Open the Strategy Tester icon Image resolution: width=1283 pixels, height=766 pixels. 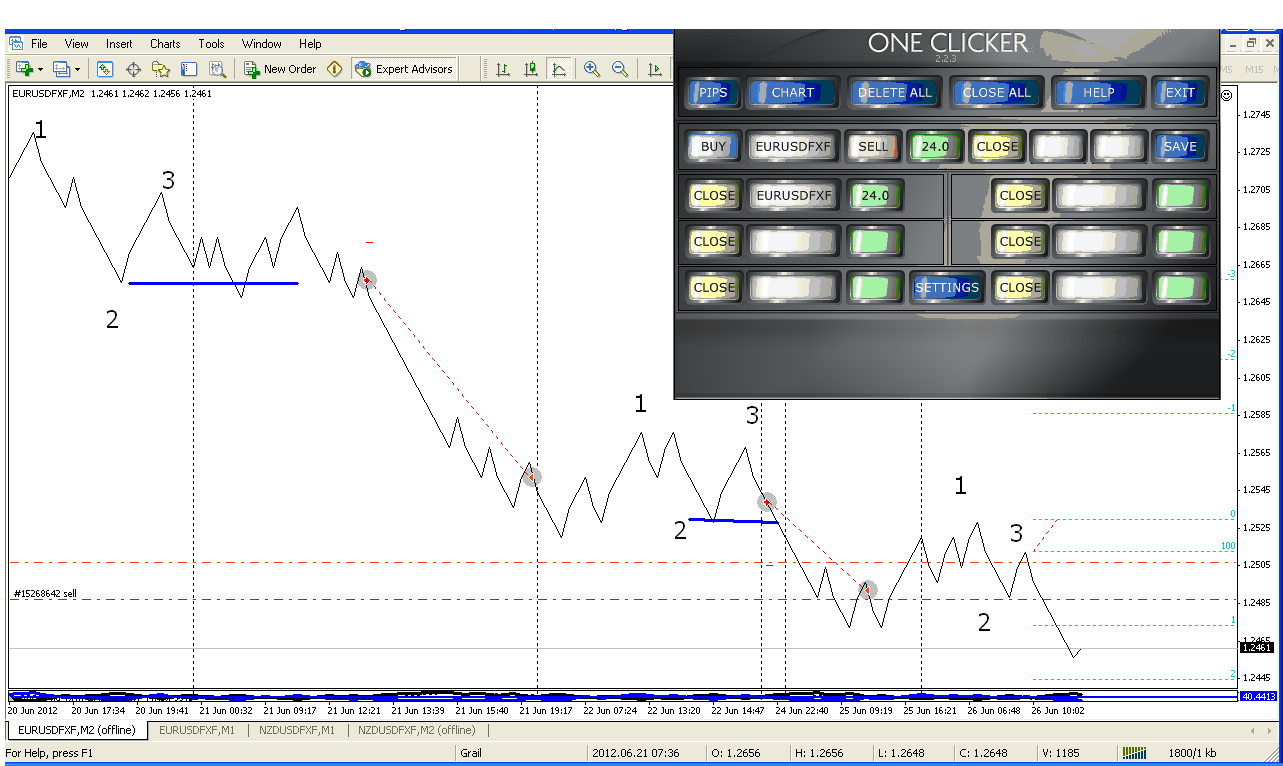[x=217, y=69]
